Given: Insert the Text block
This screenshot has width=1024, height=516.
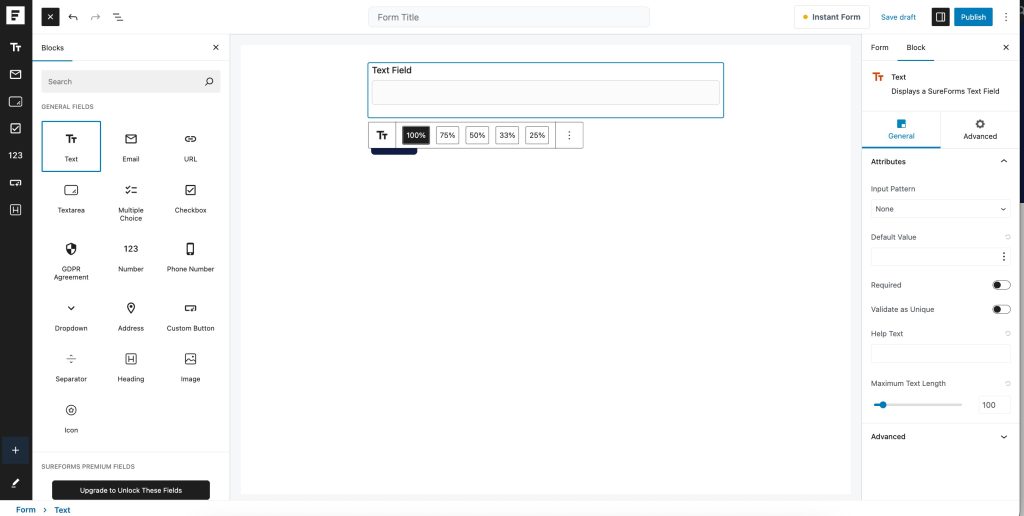Looking at the screenshot, I should pyautogui.click(x=71, y=146).
